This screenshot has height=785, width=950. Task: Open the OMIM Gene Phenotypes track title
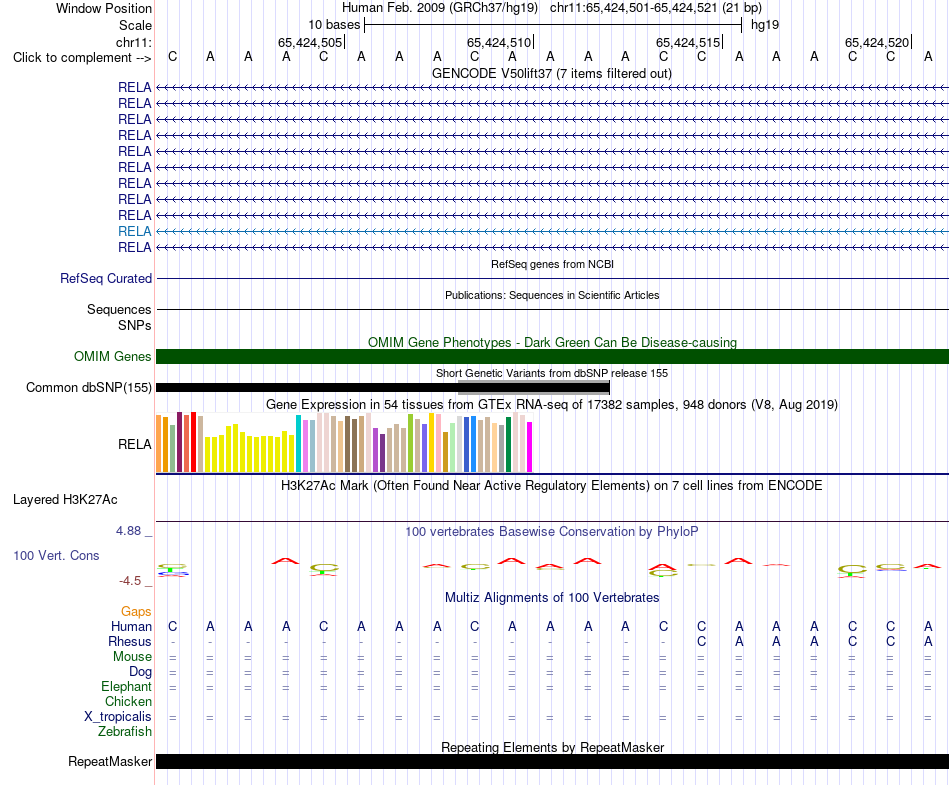[x=552, y=342]
